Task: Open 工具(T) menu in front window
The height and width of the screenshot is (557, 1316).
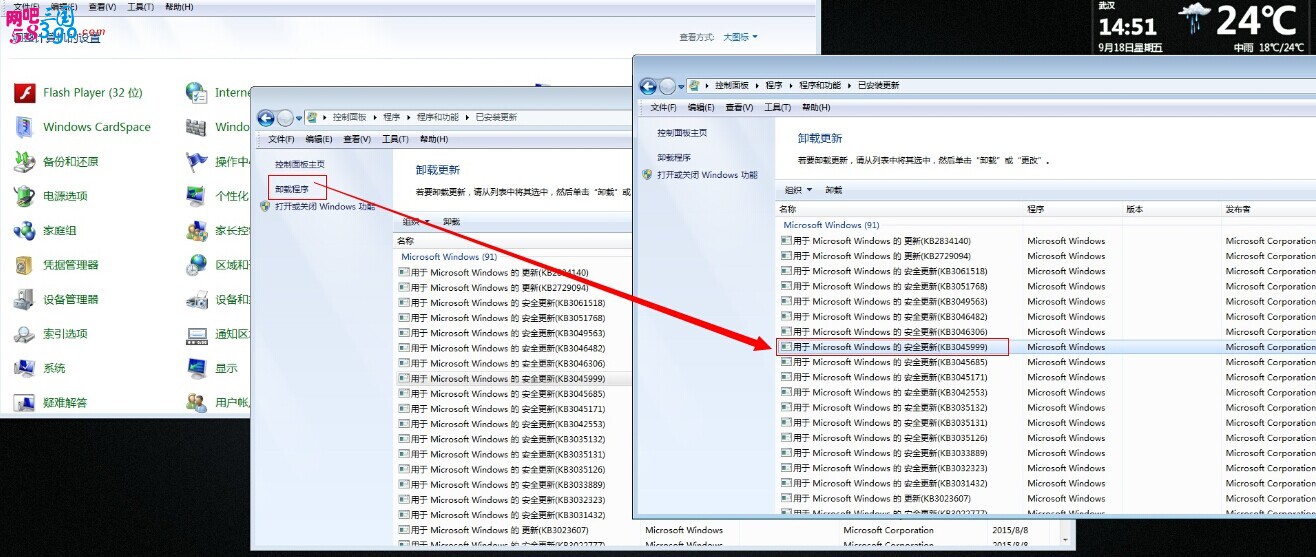Action: 777,108
